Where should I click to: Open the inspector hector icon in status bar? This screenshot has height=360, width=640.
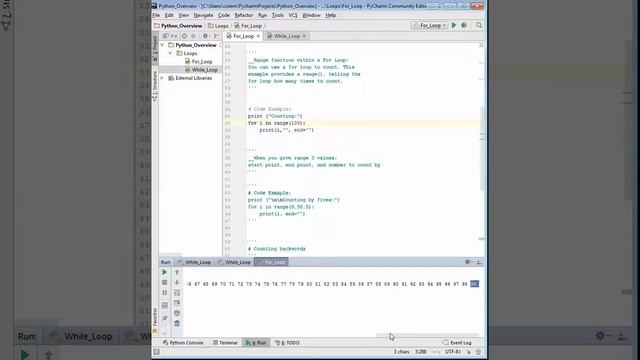pos(478,352)
